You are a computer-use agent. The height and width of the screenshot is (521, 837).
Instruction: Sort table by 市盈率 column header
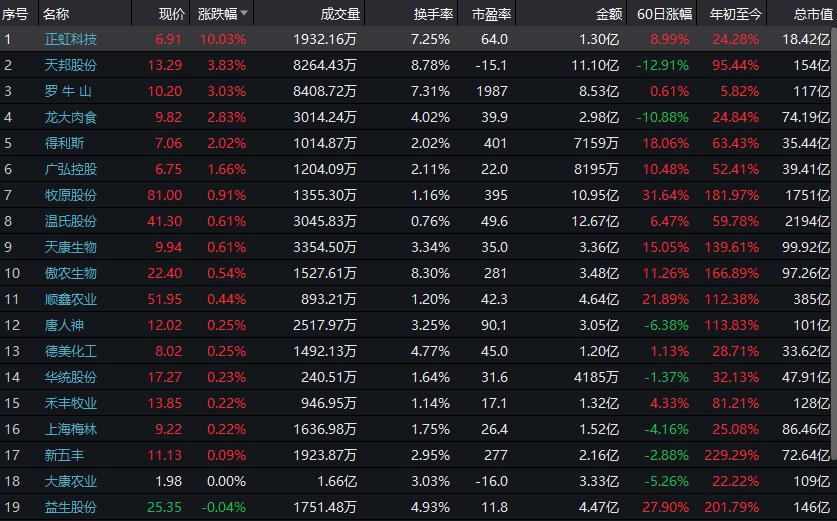[492, 14]
